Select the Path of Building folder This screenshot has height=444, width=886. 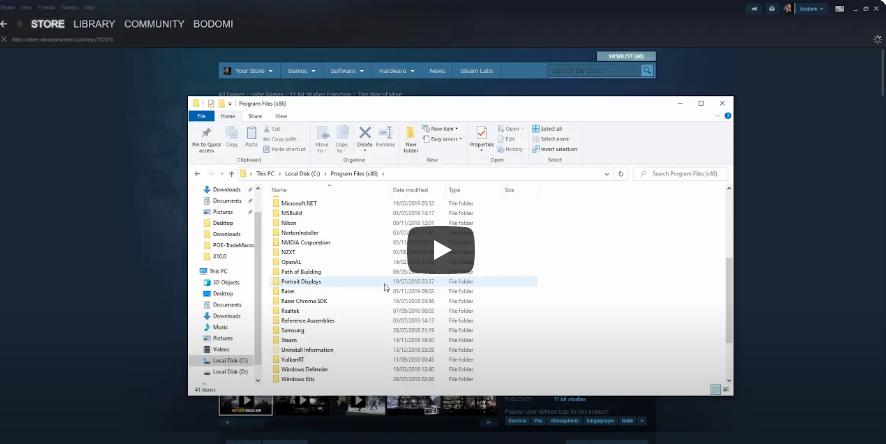tap(404, 272)
